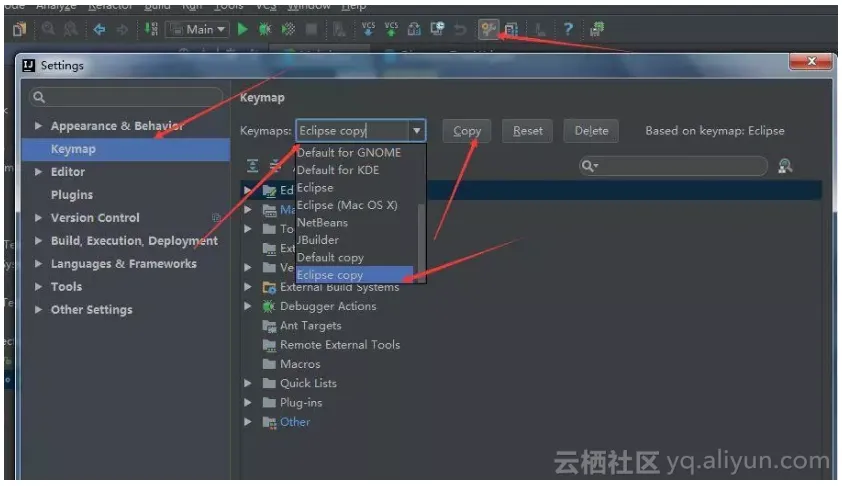Expand the Languages & Frameworks category
The image size is (842, 486).
point(39,264)
